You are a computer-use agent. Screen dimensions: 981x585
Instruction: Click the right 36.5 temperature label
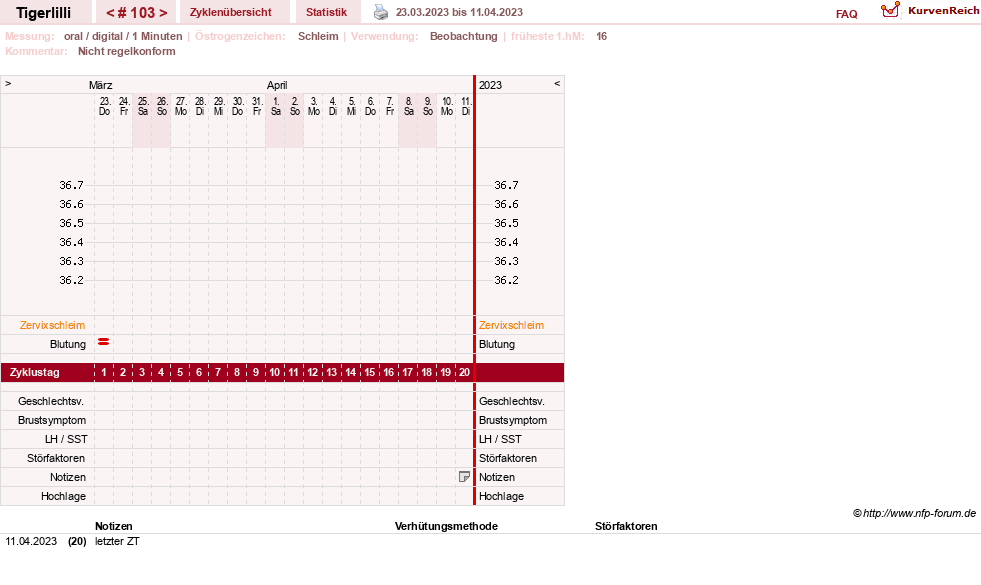pos(506,223)
